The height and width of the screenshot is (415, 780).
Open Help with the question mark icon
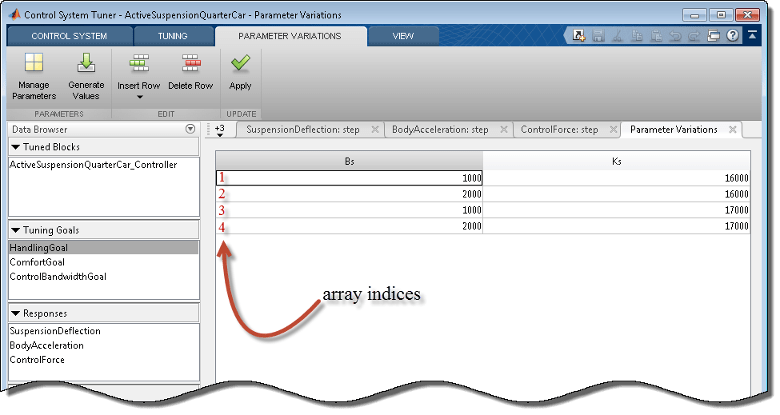732,35
